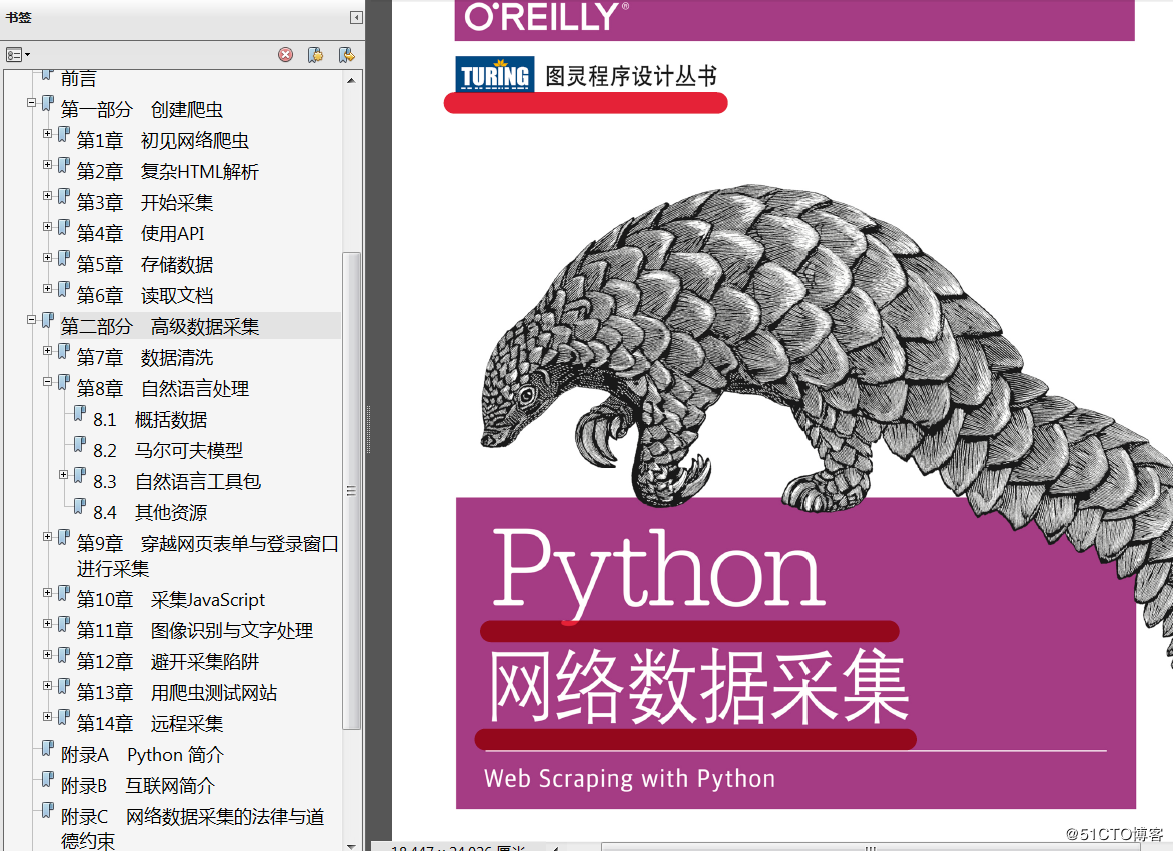Jump to 第2章 复杂HTML解析
This screenshot has width=1173, height=851.
168,172
